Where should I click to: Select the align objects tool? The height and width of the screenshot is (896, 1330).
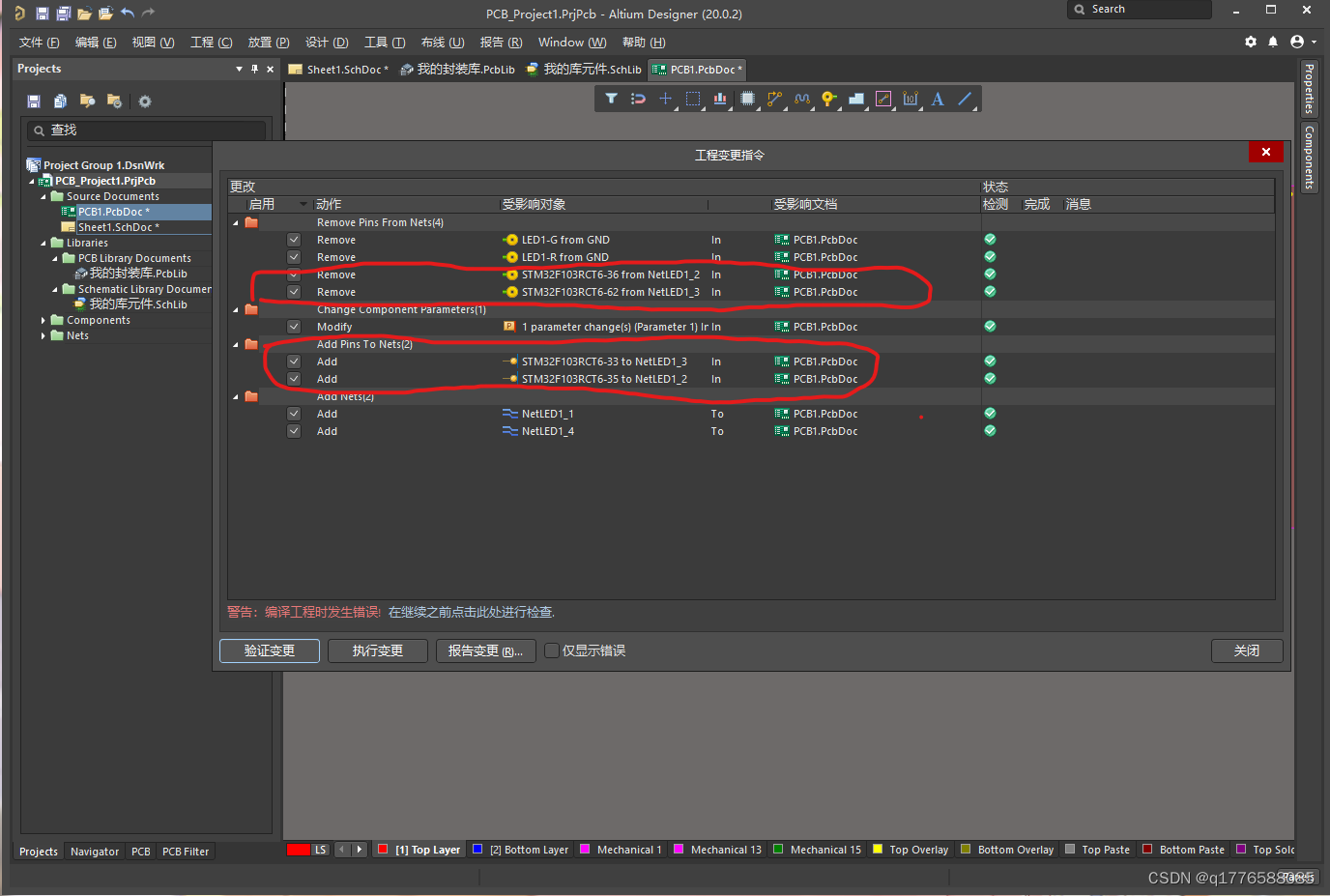point(720,99)
